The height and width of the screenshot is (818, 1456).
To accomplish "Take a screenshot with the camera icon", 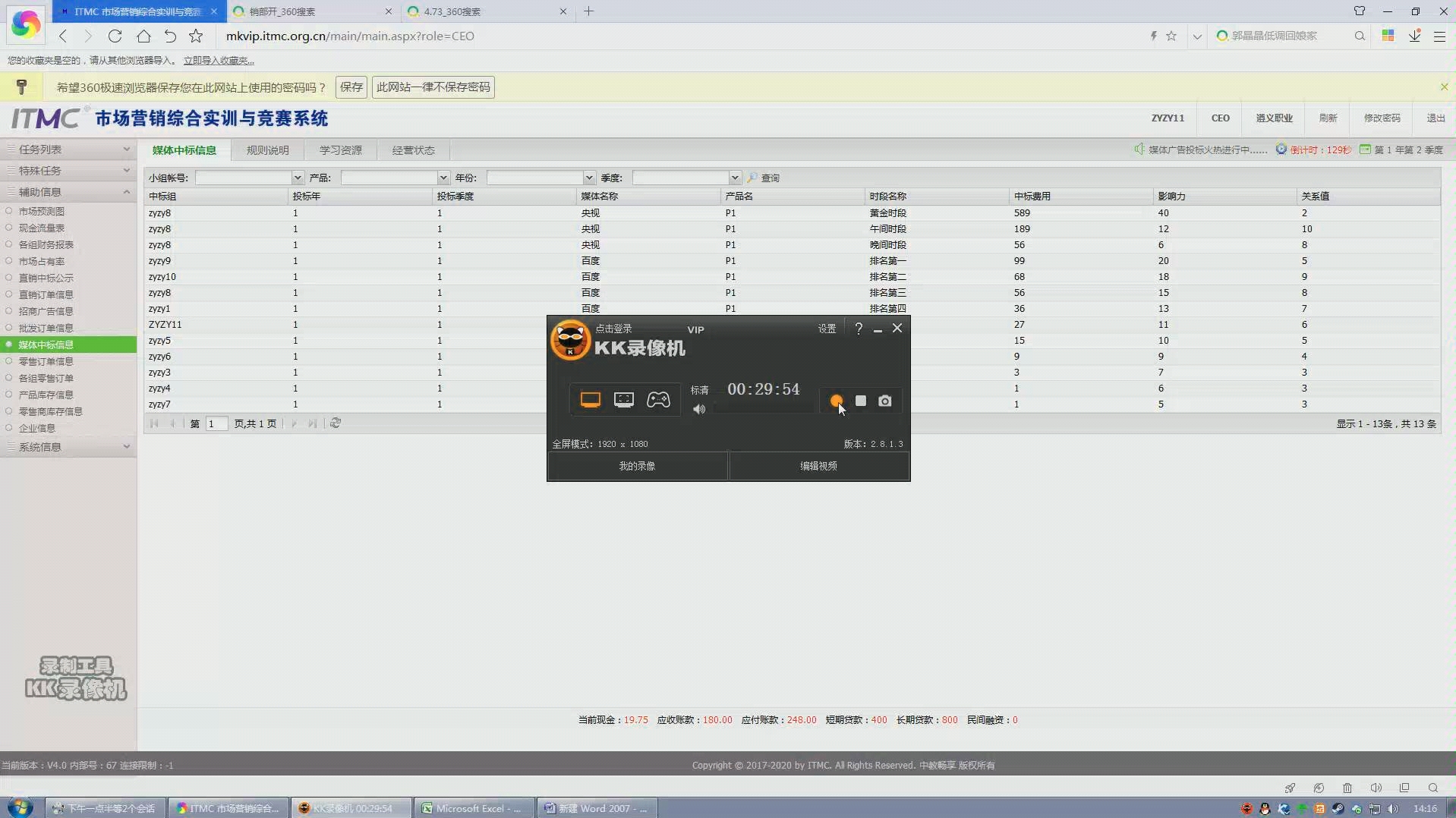I will (885, 401).
